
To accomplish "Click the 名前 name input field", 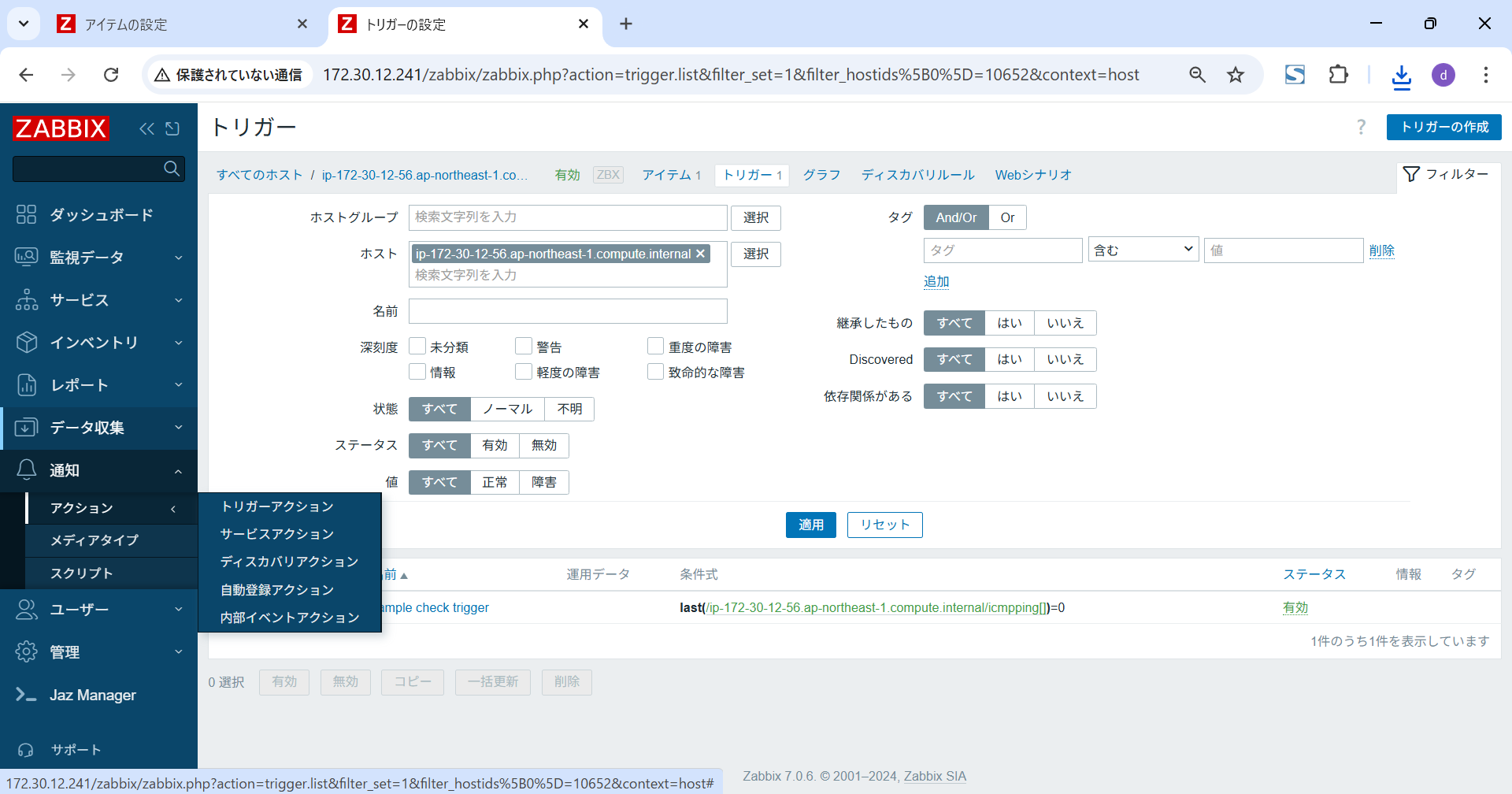I will point(568,311).
